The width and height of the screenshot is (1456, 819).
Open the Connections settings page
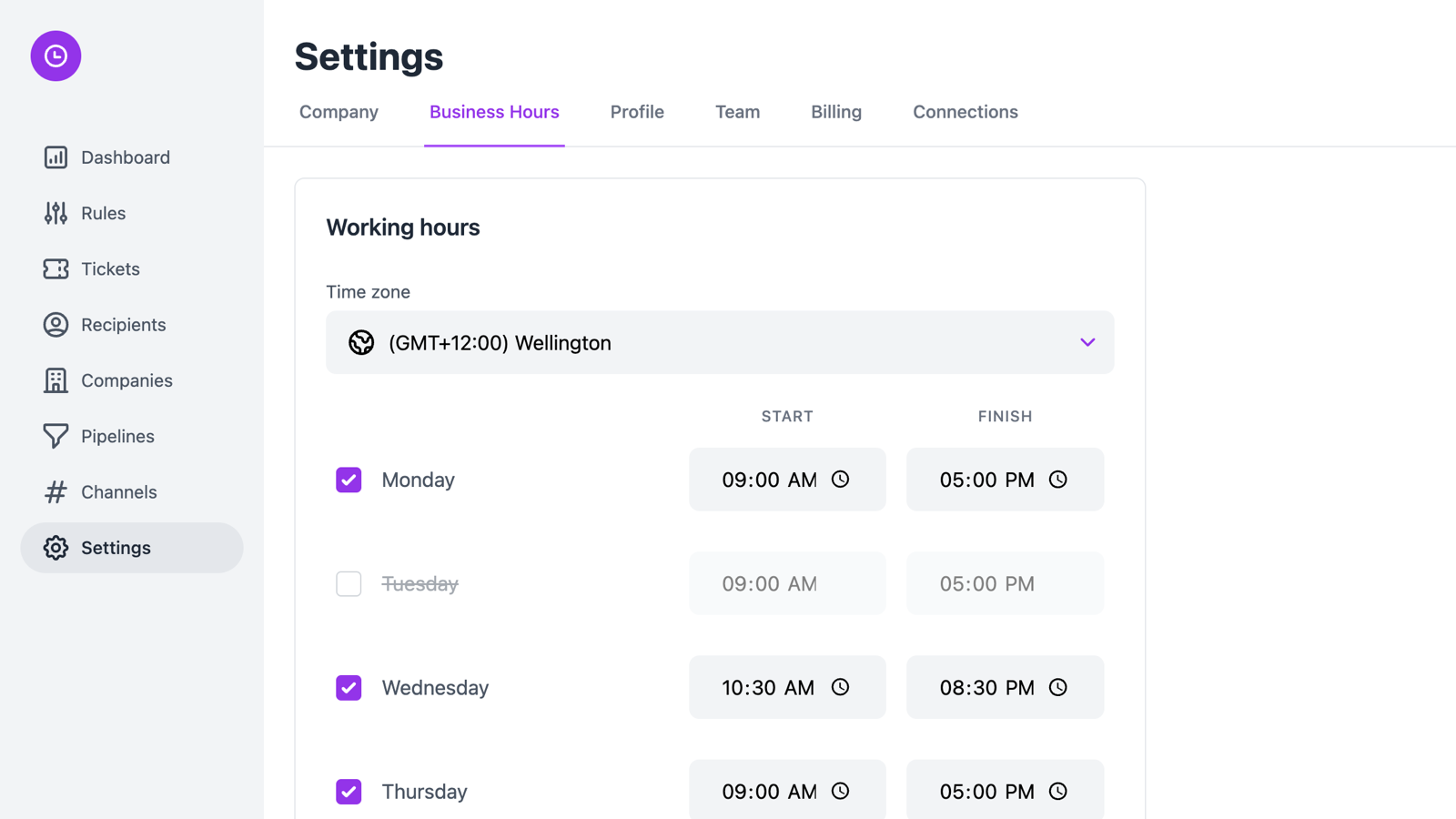click(x=965, y=112)
